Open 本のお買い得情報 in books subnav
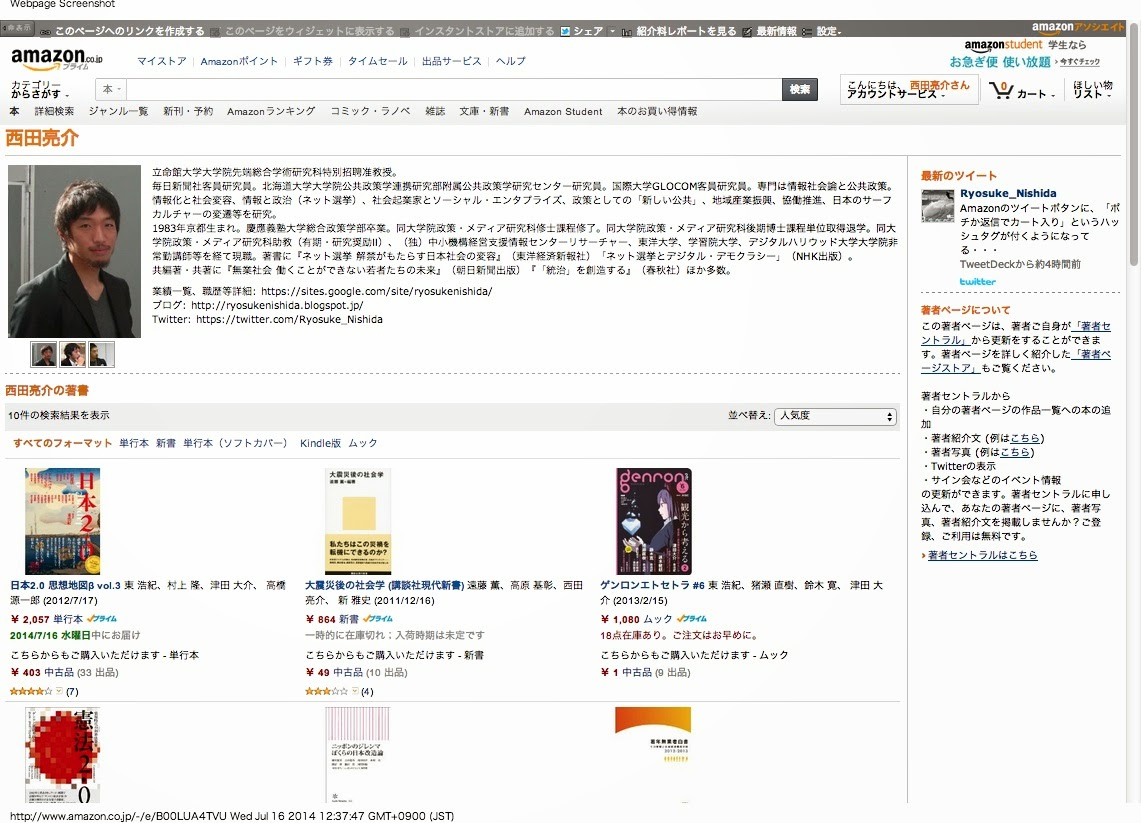The image size is (1141, 823). (x=657, y=111)
